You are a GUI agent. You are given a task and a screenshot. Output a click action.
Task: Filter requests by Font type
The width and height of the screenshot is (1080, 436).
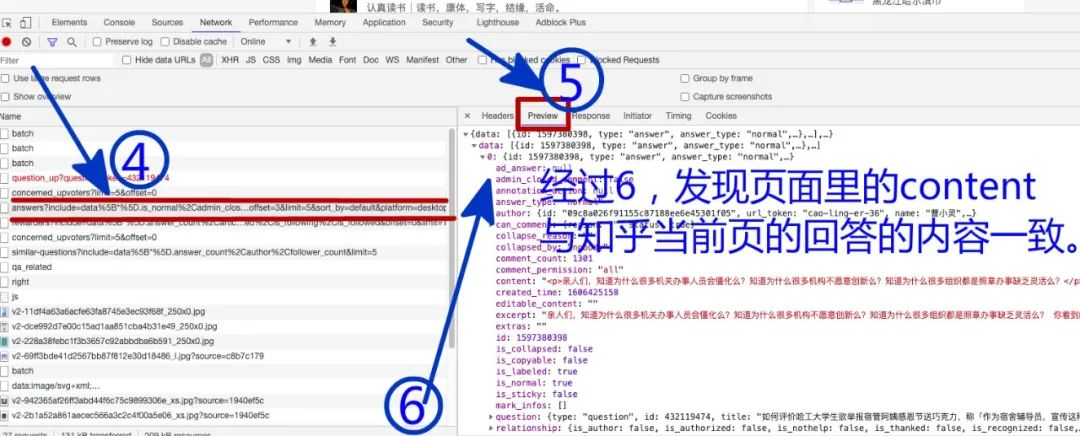pos(348,60)
